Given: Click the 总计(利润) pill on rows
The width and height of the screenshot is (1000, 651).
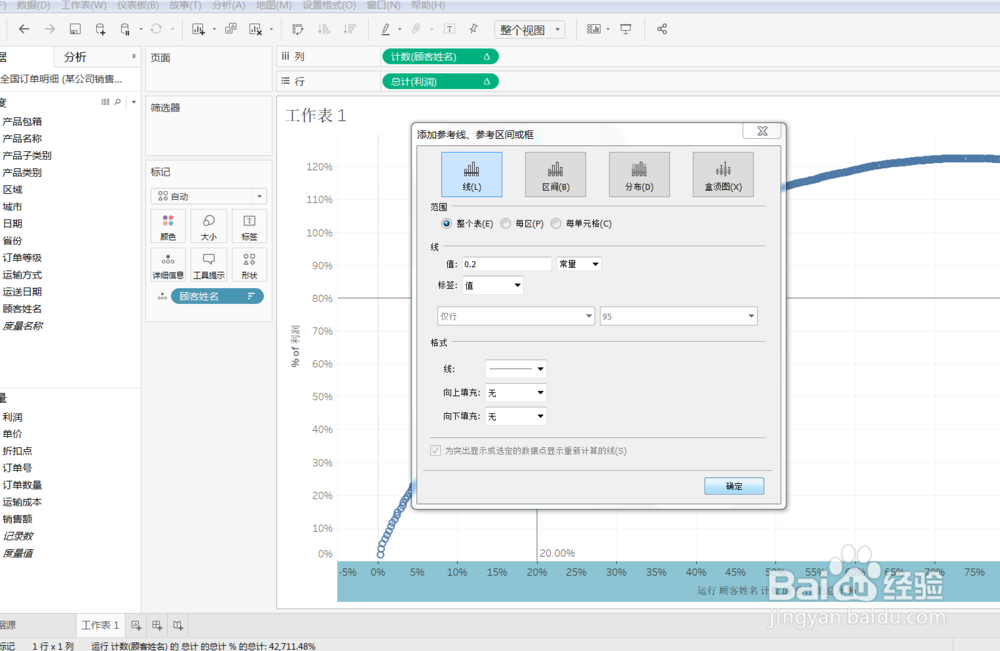Looking at the screenshot, I should (440, 82).
